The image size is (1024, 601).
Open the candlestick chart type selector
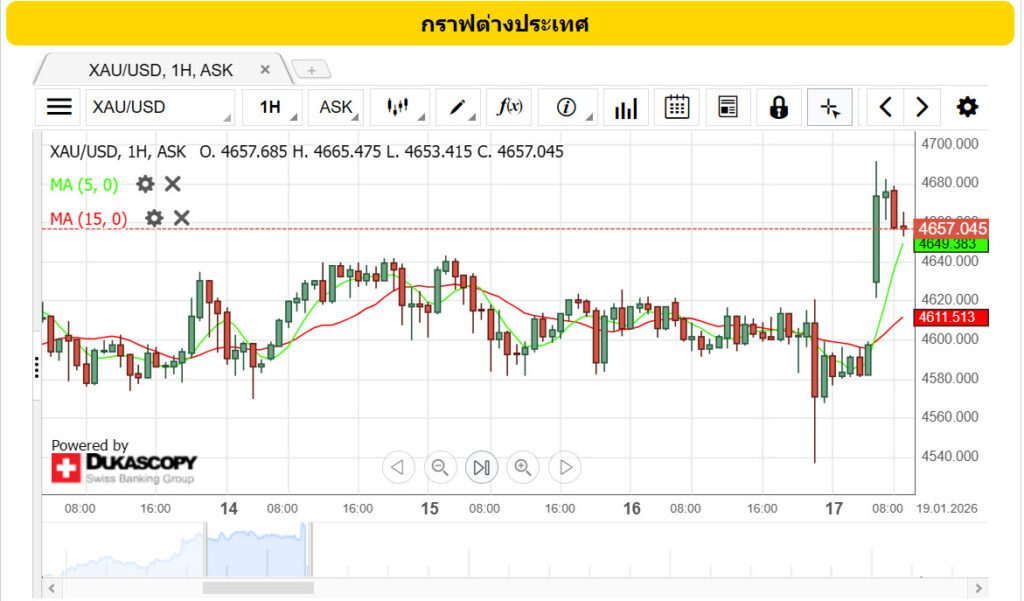click(399, 107)
